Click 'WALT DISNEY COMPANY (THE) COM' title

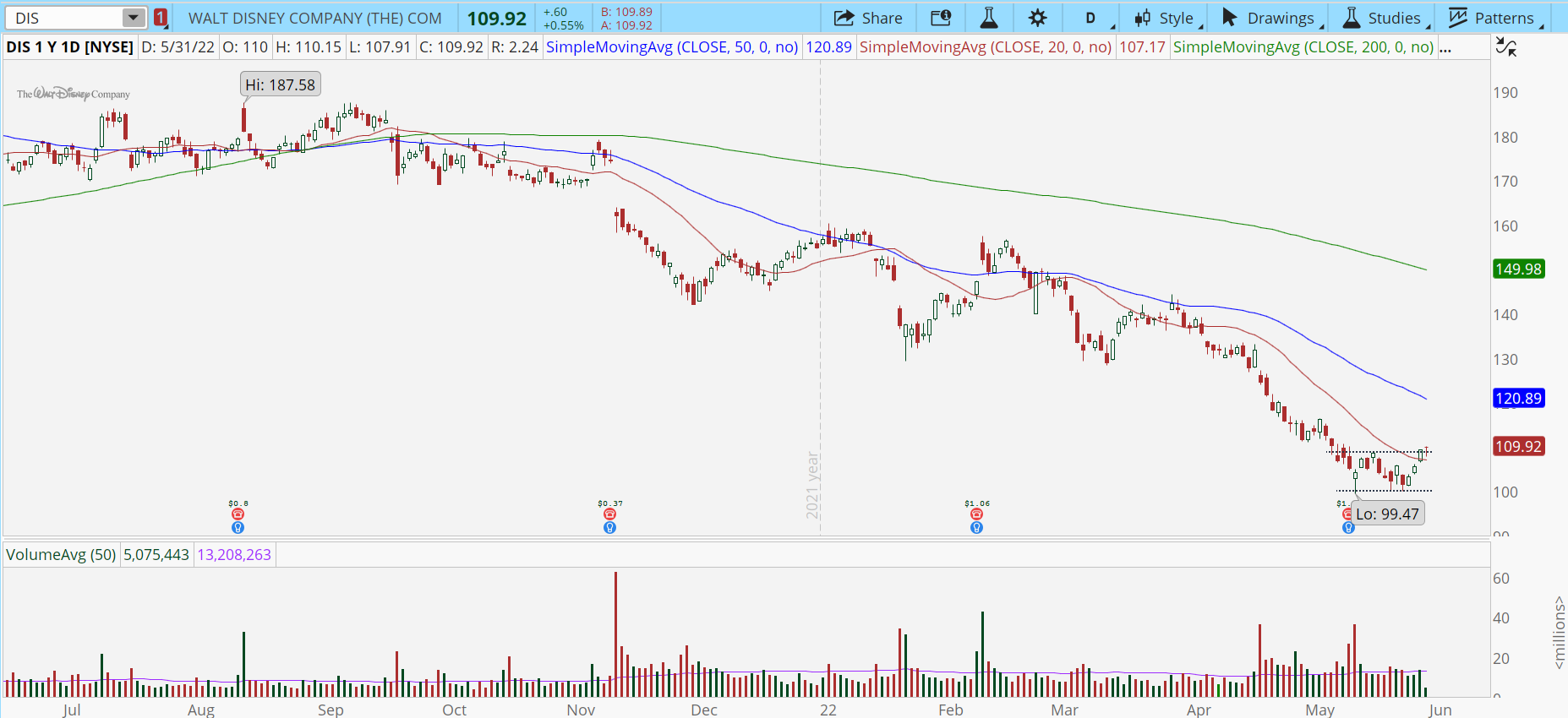(314, 18)
